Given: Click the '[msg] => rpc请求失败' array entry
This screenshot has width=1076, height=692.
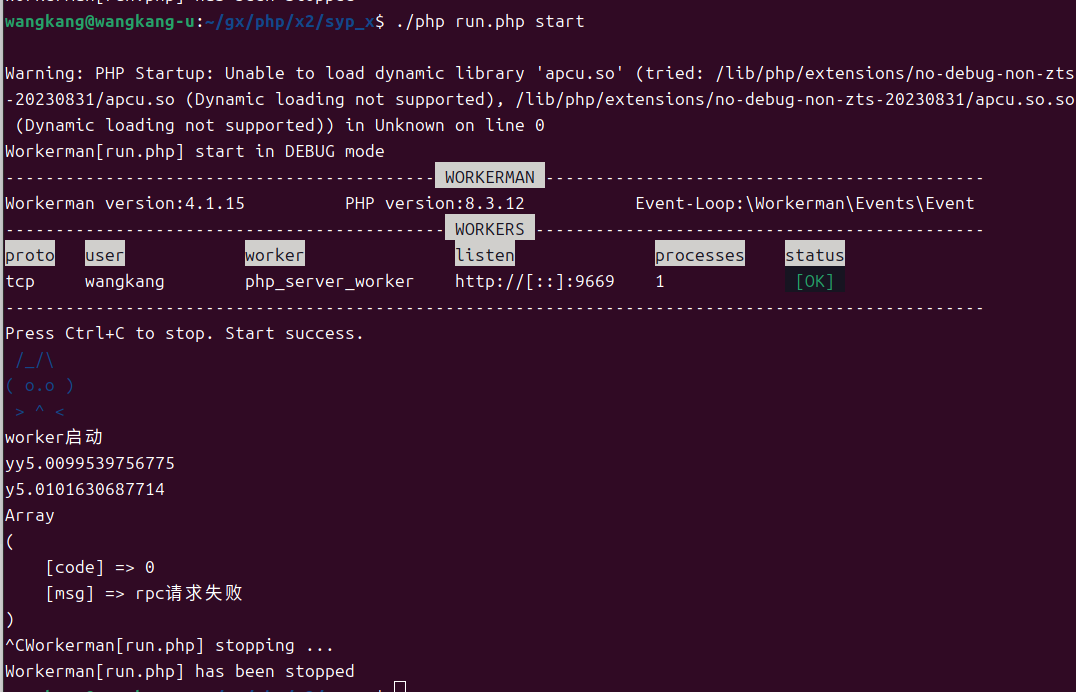Looking at the screenshot, I should point(144,593).
